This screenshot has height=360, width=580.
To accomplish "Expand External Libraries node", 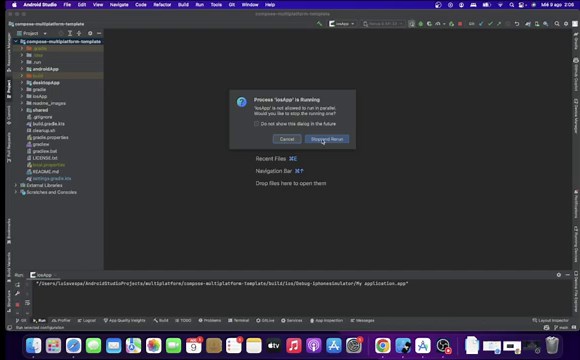I will [16, 185].
